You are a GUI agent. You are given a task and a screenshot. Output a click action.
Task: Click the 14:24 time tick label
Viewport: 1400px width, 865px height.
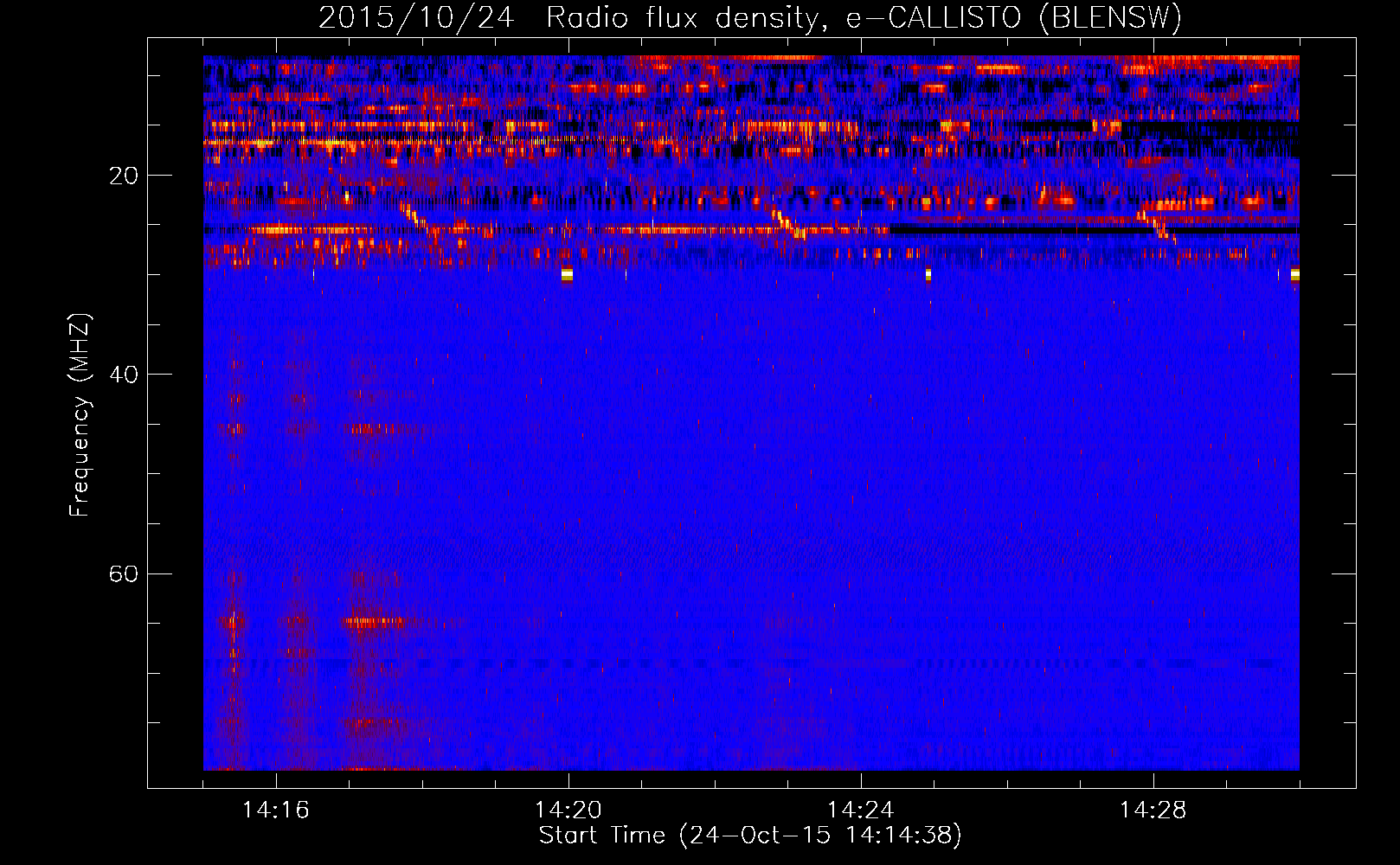(861, 811)
